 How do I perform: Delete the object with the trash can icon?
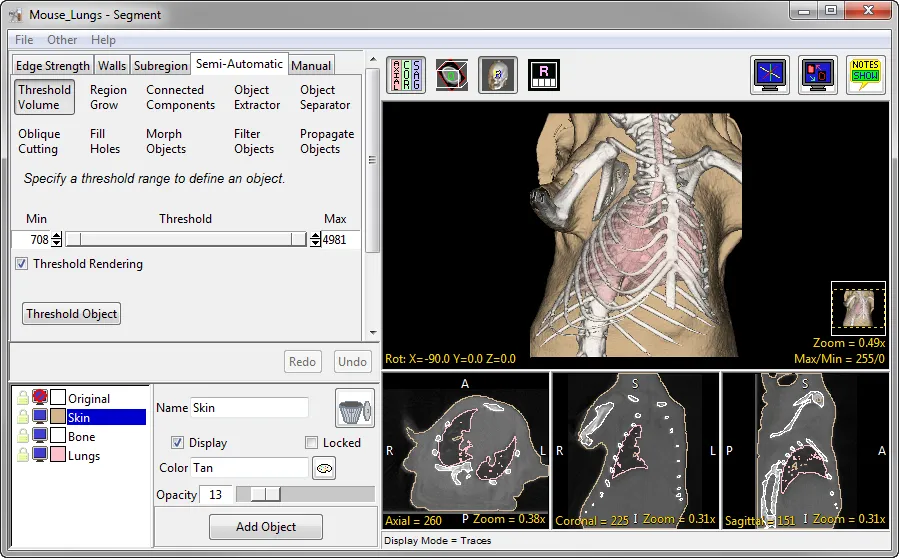point(354,408)
